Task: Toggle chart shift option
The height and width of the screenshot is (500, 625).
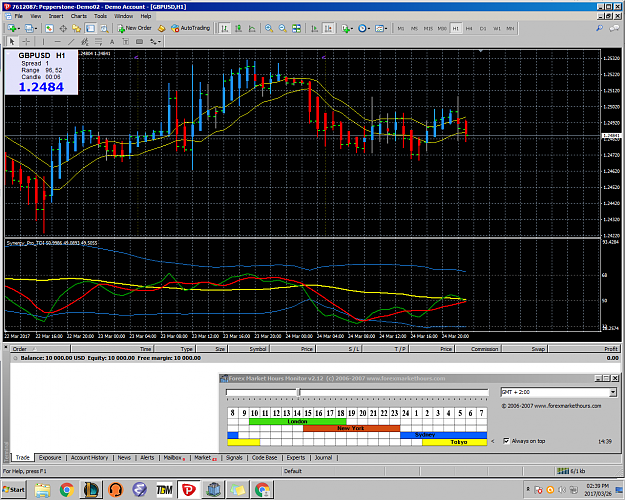Action: coord(328,28)
